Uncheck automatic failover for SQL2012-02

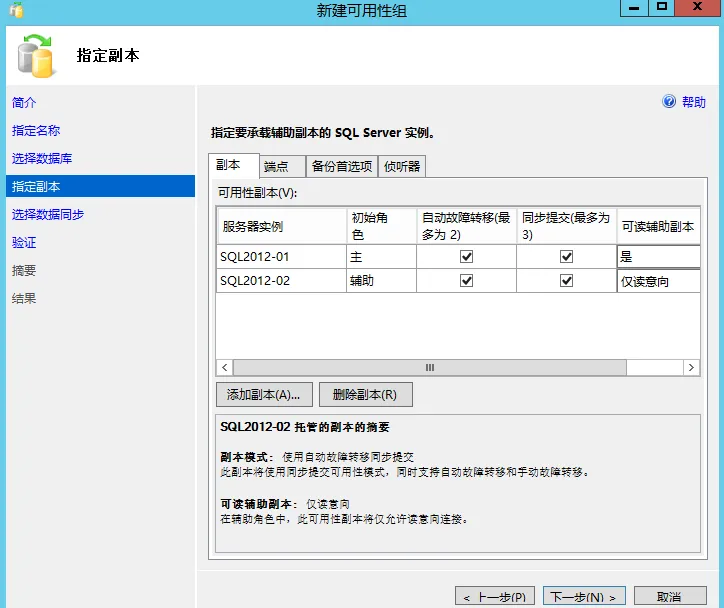[466, 281]
